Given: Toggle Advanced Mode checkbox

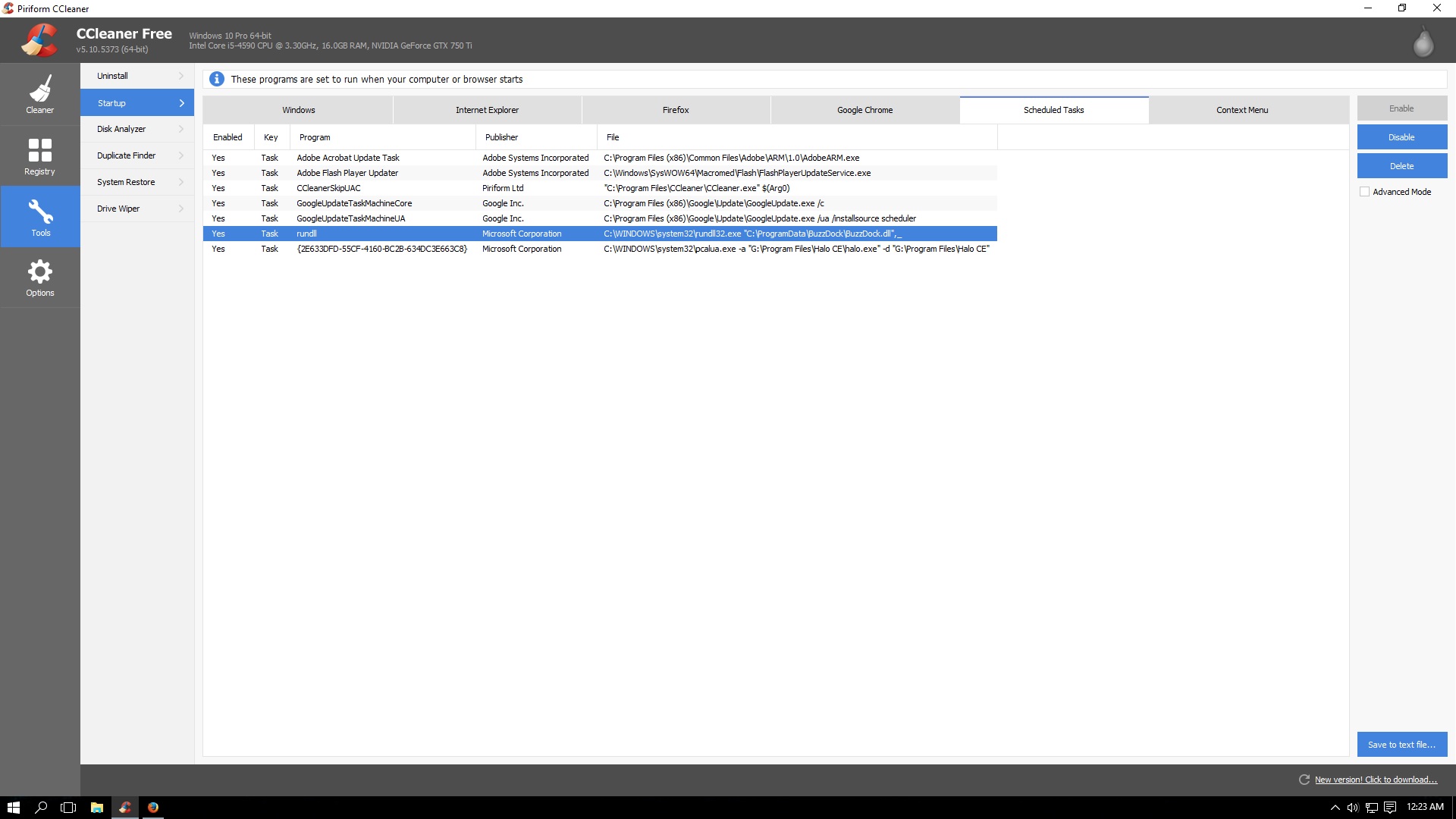Looking at the screenshot, I should (x=1365, y=192).
